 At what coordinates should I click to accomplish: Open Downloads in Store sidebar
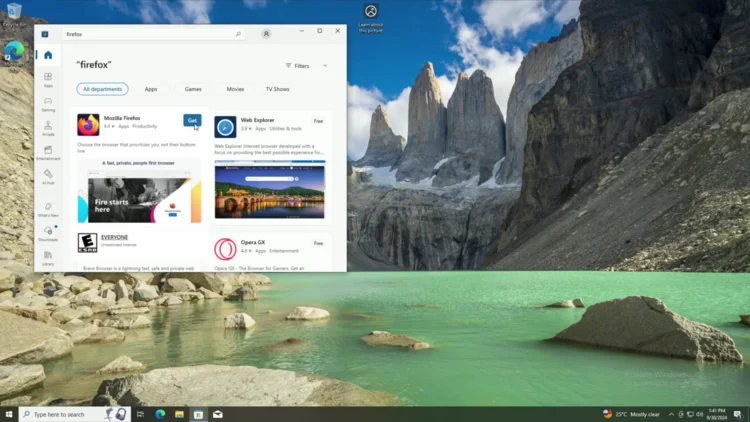click(48, 233)
